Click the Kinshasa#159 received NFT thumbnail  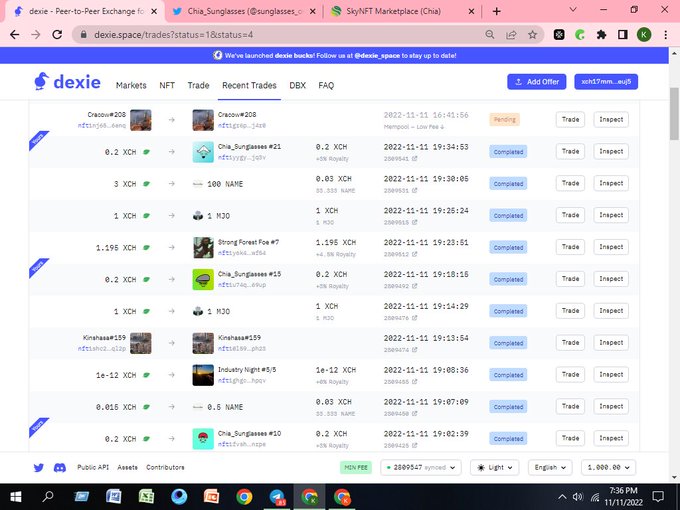(x=203, y=343)
